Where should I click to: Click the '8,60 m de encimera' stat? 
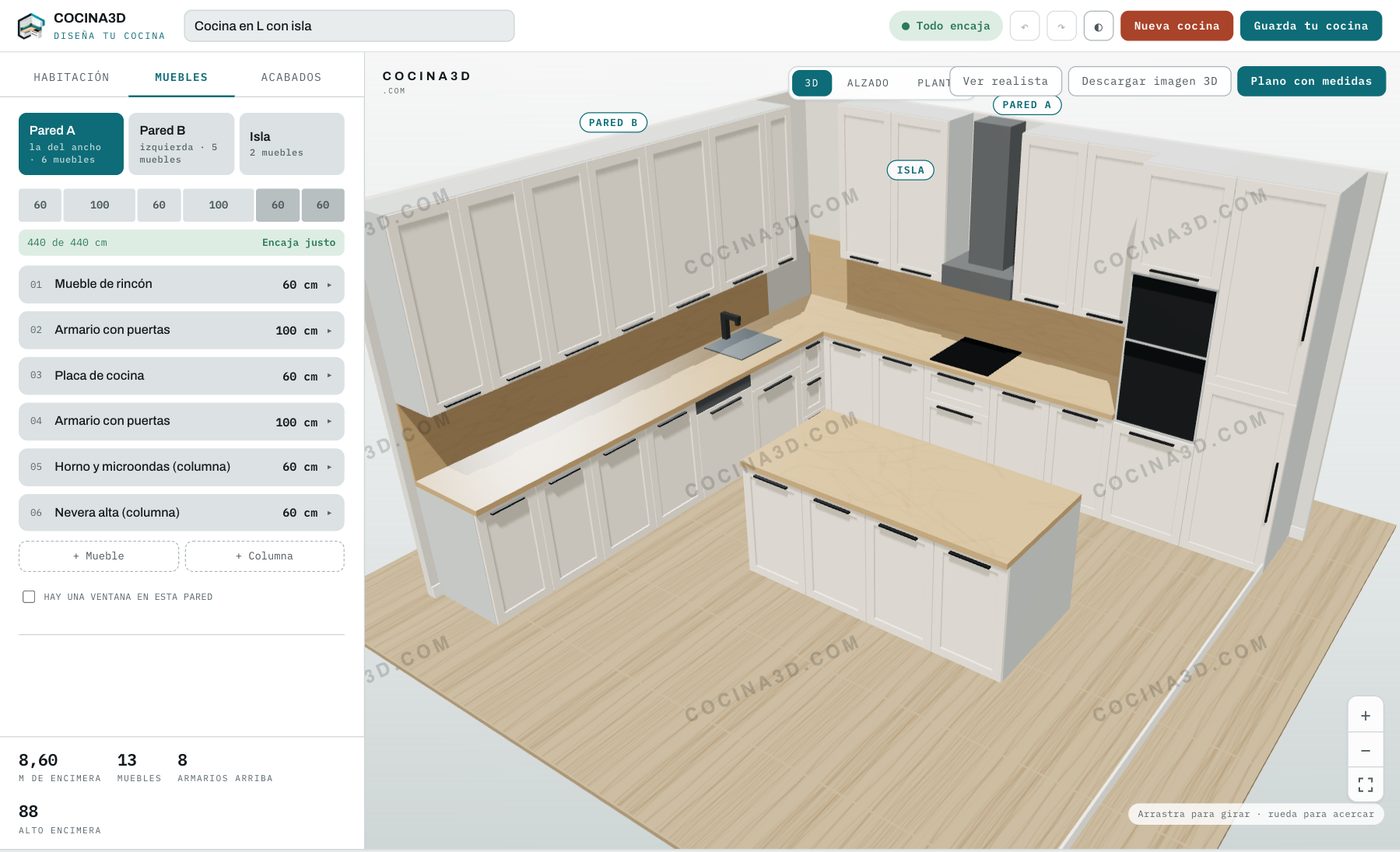pos(59,767)
